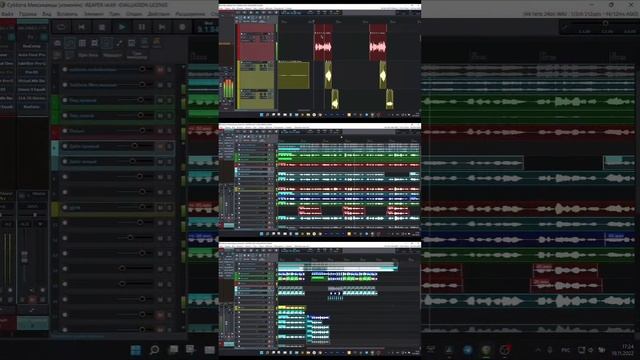Click the first icon in the main toolbar
Image resolution: width=640 pixels, height=360 pixels.
click(x=58, y=43)
